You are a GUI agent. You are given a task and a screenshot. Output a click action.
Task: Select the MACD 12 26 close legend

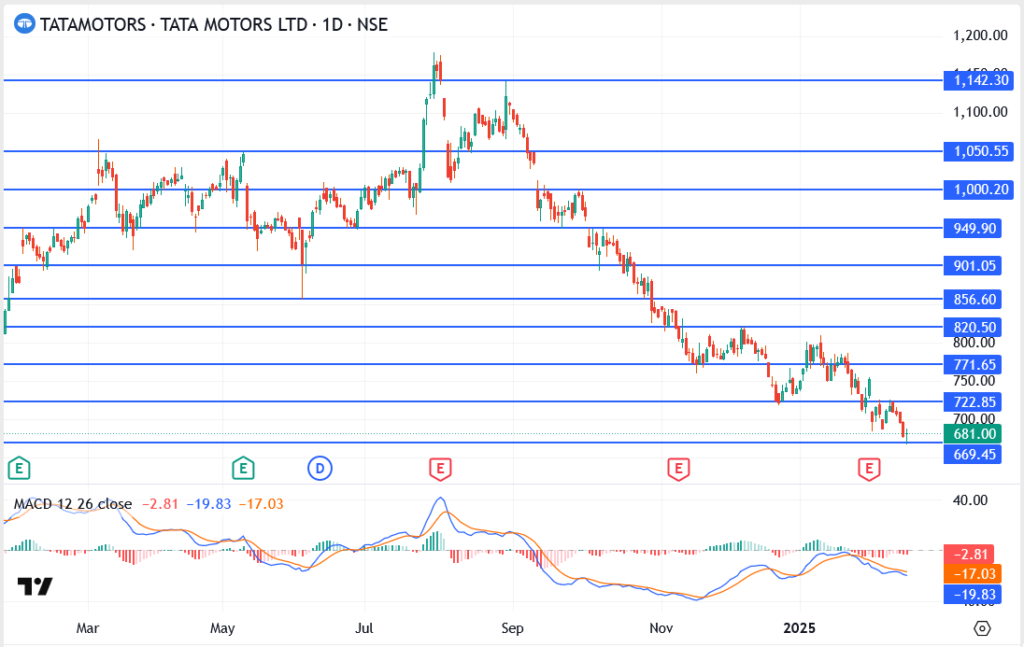click(x=72, y=504)
